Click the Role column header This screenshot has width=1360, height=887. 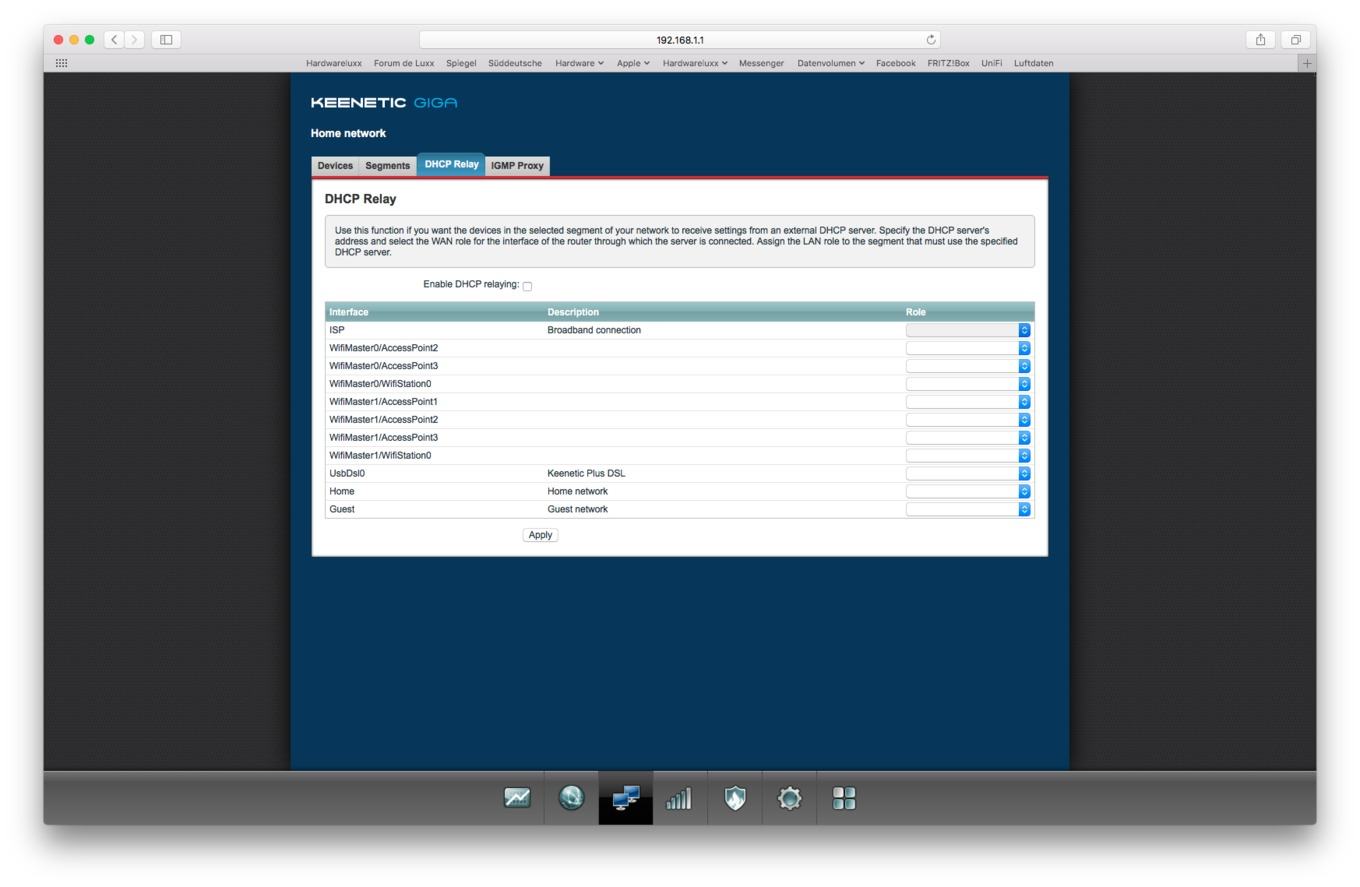(x=916, y=312)
